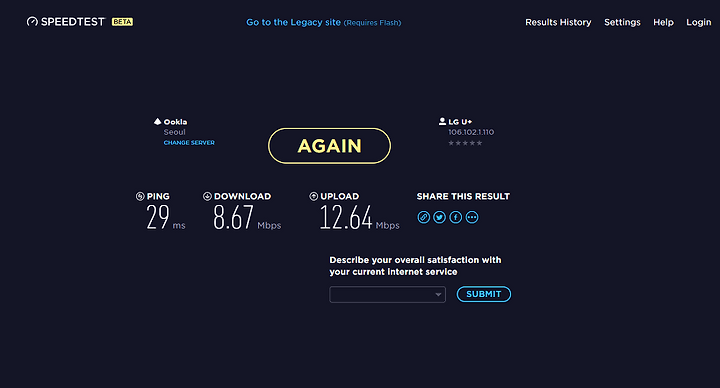This screenshot has height=388, width=720.
Task: Open the Help page
Action: point(663,22)
